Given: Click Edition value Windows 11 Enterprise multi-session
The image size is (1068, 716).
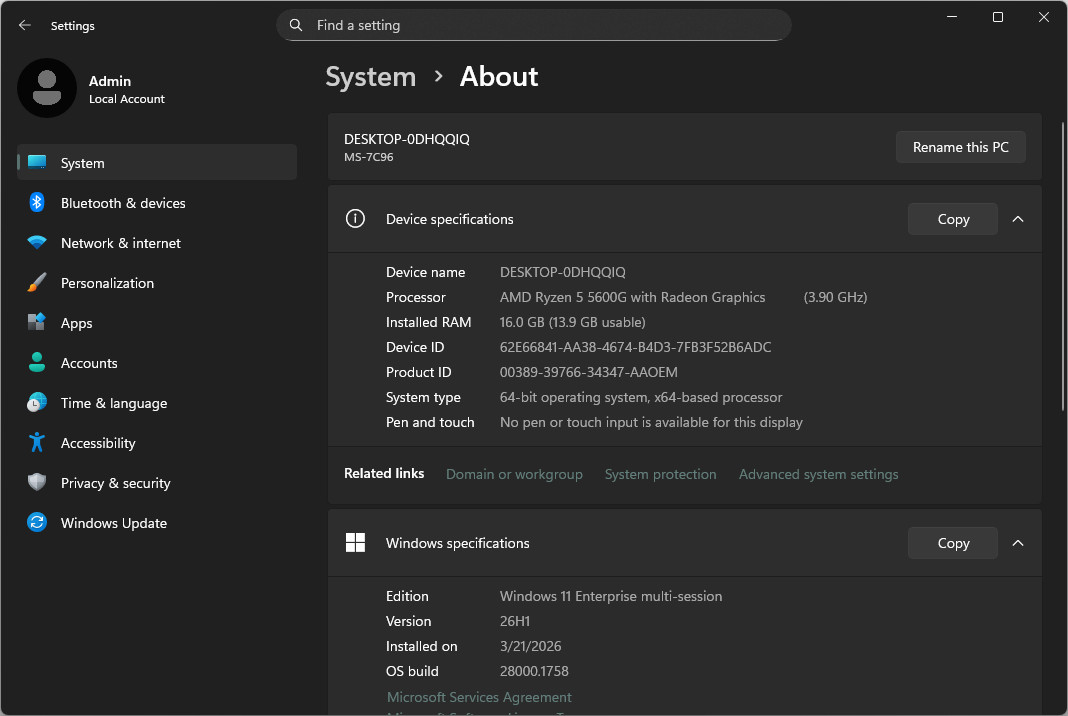Looking at the screenshot, I should pos(611,596).
